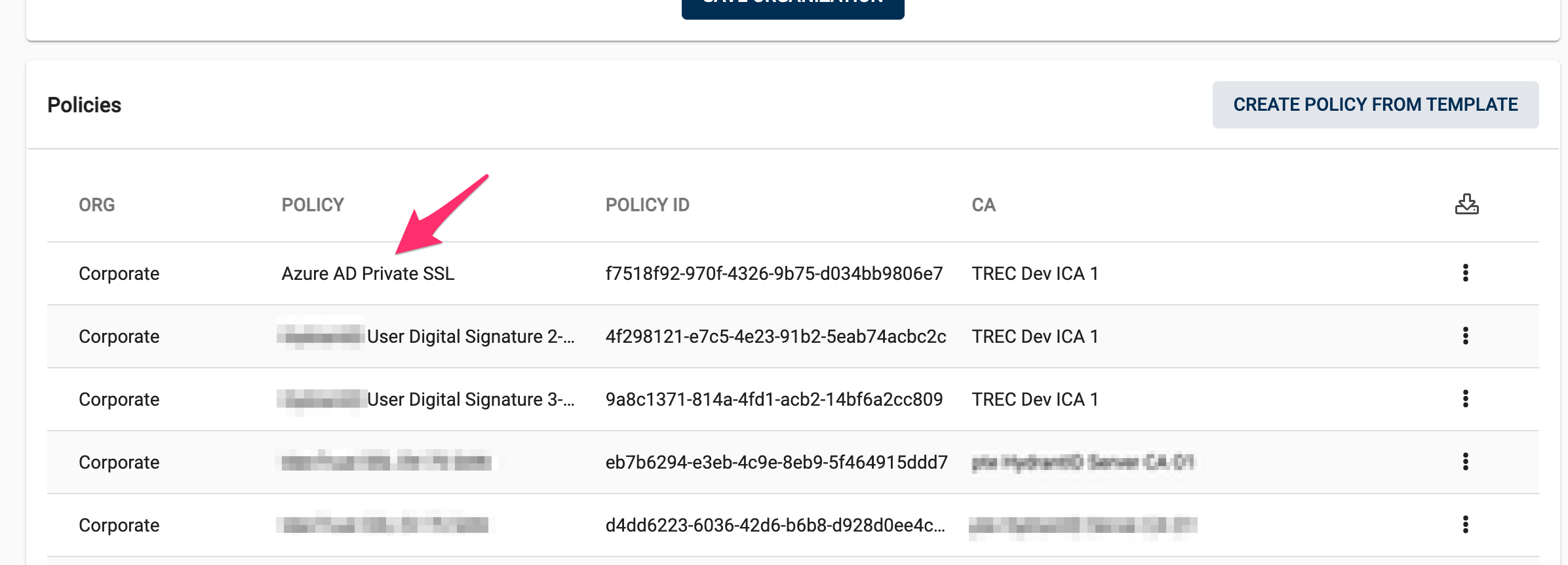Screen dimensions: 1568x565
Task: Open actions menu for Azure AD Private SSL
Action: [x=1466, y=273]
